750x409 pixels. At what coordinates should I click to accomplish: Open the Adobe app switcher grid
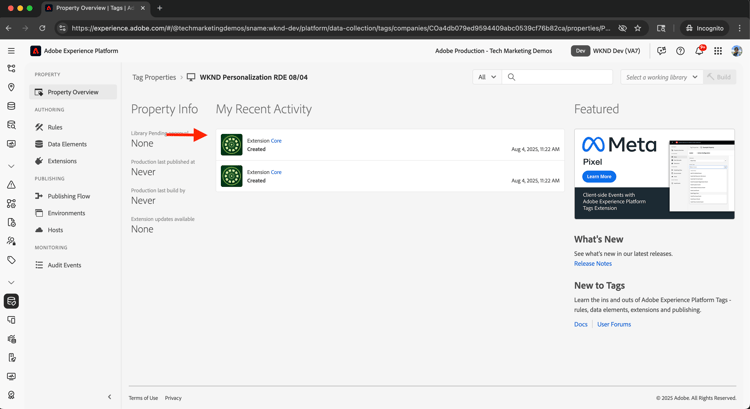coord(718,51)
